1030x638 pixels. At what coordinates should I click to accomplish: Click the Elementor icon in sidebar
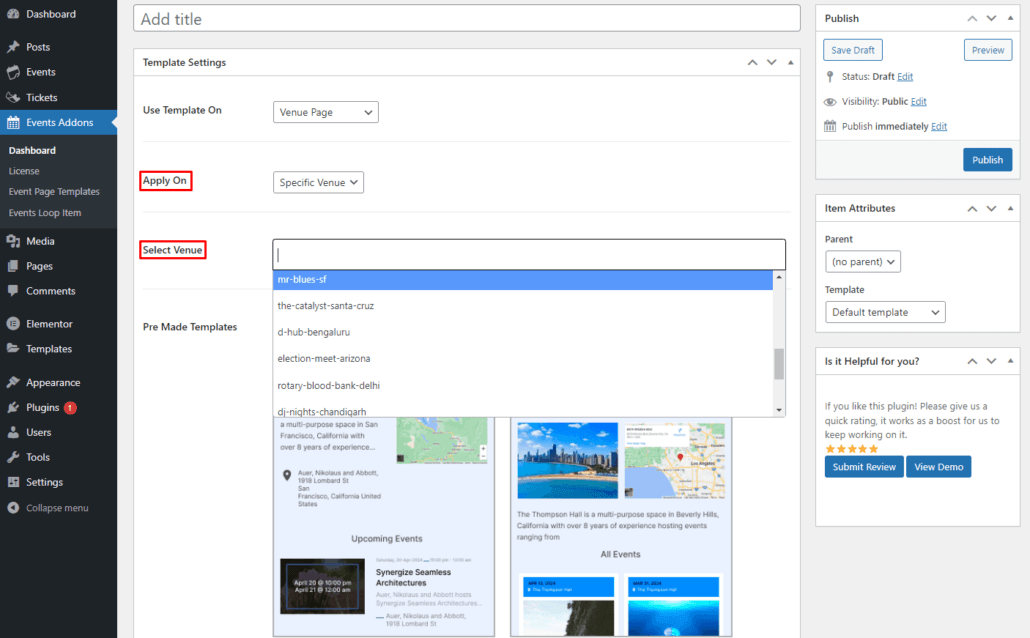13,324
